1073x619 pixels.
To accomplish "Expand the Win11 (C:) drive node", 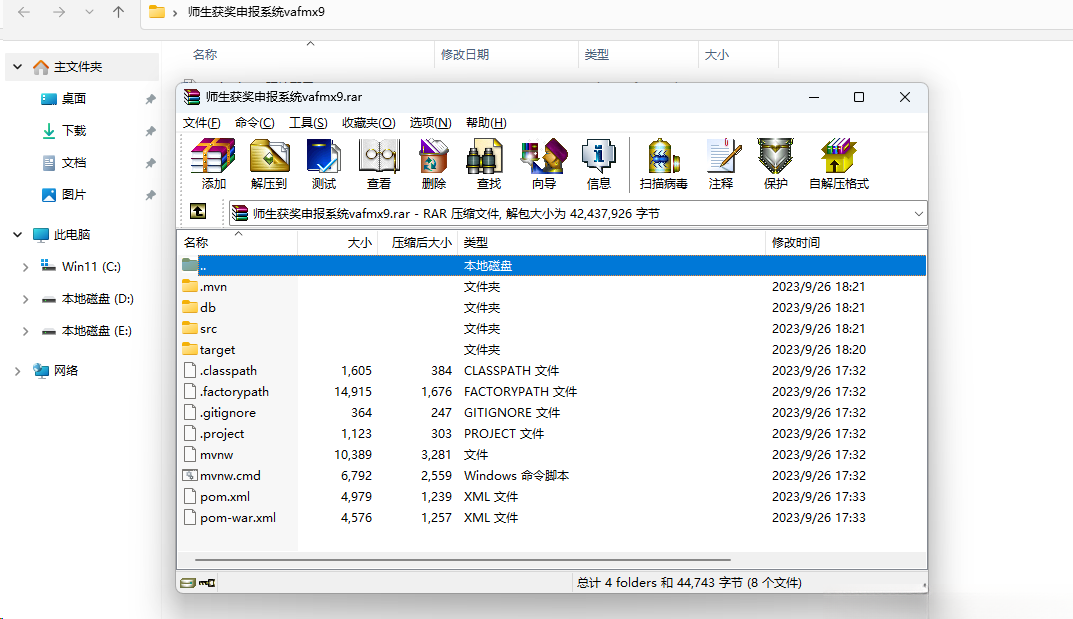I will [25, 267].
